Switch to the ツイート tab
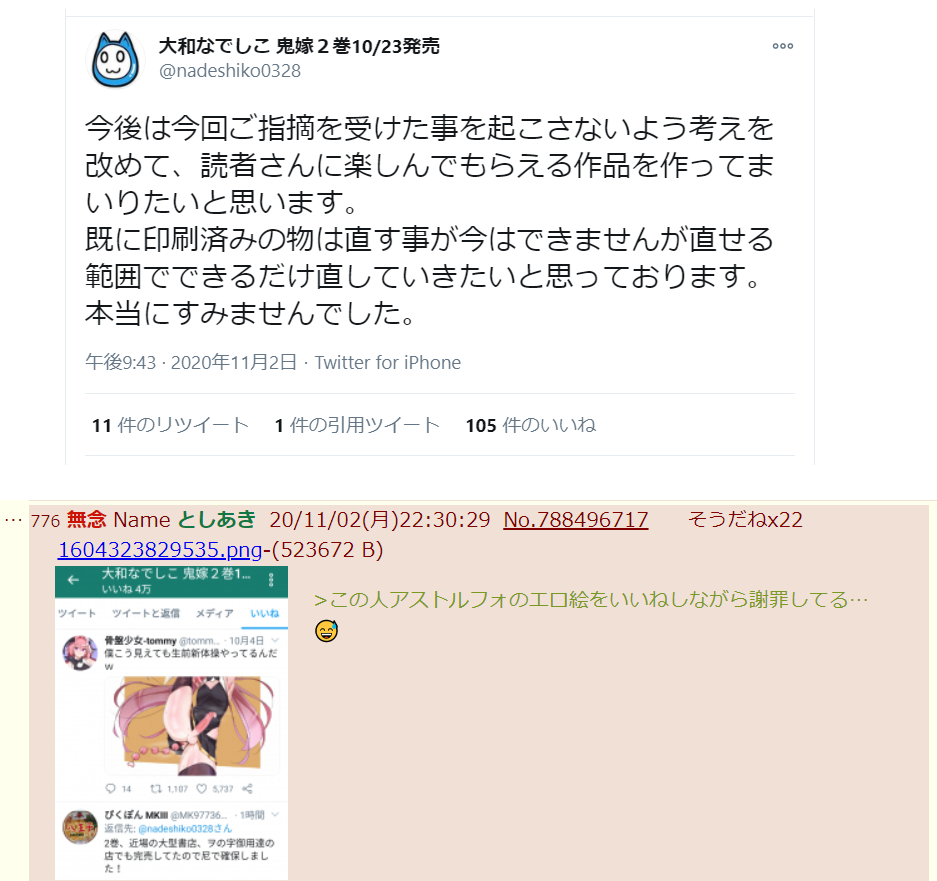937x881 pixels. coord(76,613)
